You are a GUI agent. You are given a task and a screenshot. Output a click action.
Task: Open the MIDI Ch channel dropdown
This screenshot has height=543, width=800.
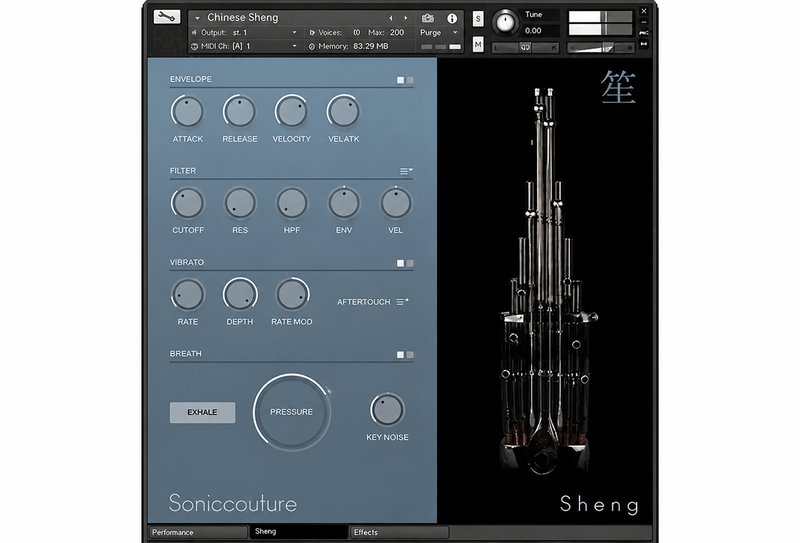coord(294,46)
